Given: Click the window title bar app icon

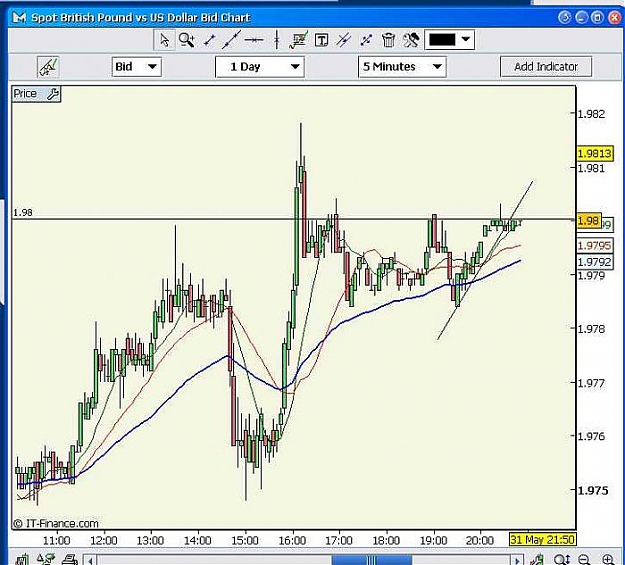Looking at the screenshot, I should click(x=19, y=18).
